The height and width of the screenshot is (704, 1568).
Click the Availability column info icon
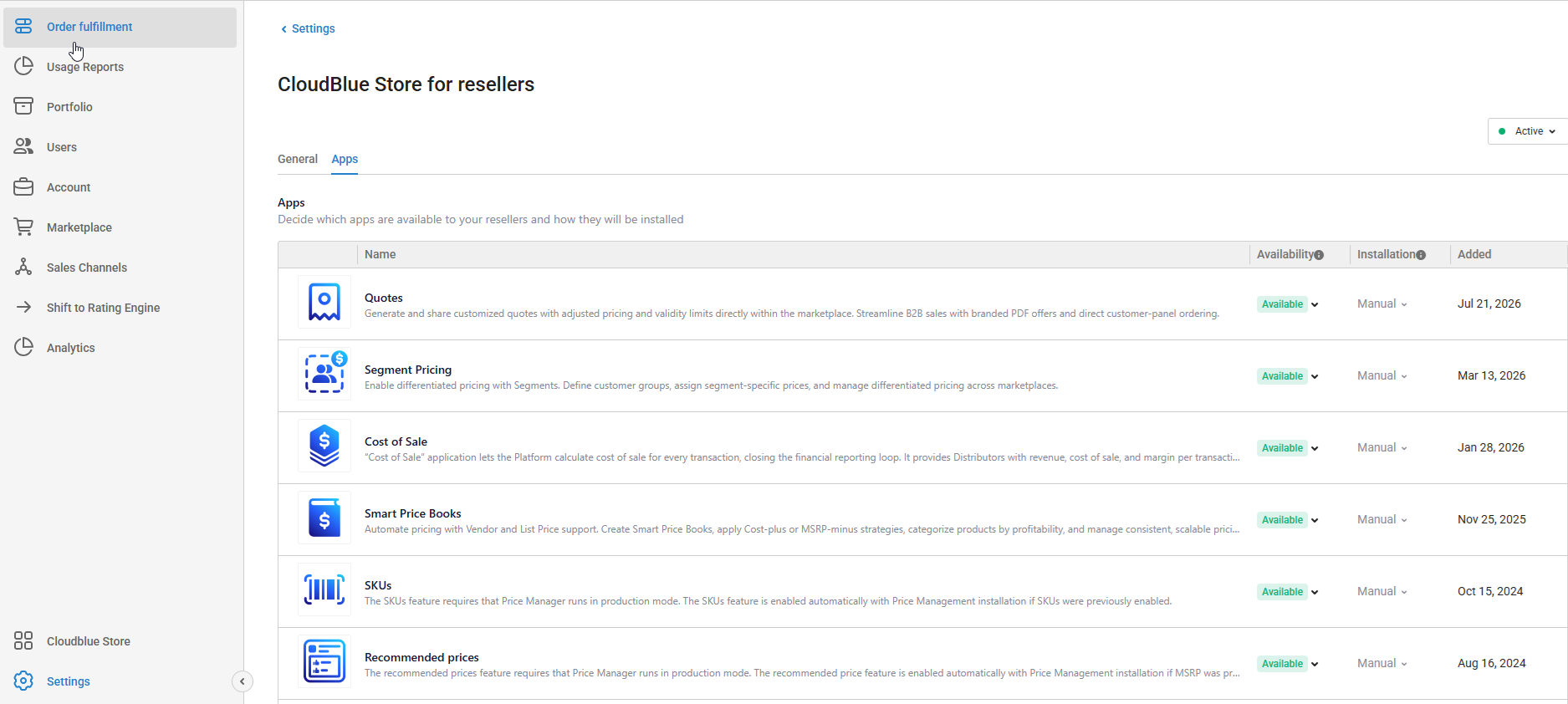coord(1319,255)
